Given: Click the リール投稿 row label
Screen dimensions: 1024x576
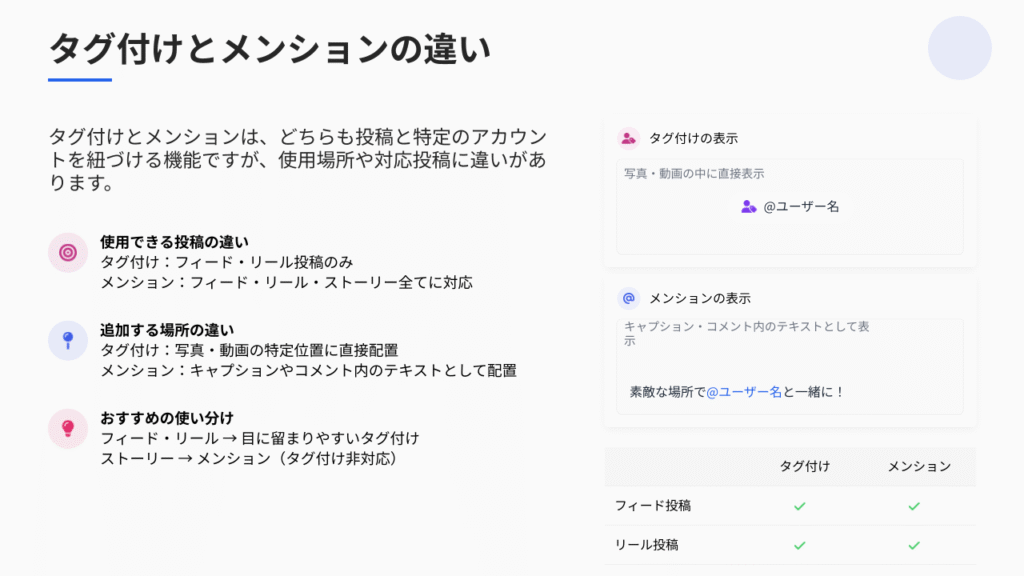Looking at the screenshot, I should click(x=647, y=545).
